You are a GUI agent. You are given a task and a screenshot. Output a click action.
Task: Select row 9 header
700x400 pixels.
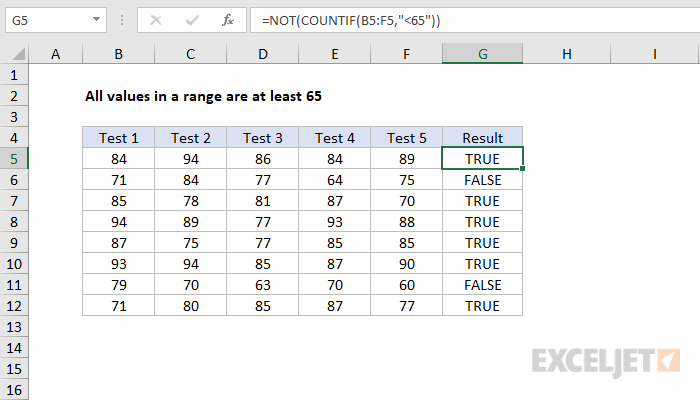coord(14,243)
